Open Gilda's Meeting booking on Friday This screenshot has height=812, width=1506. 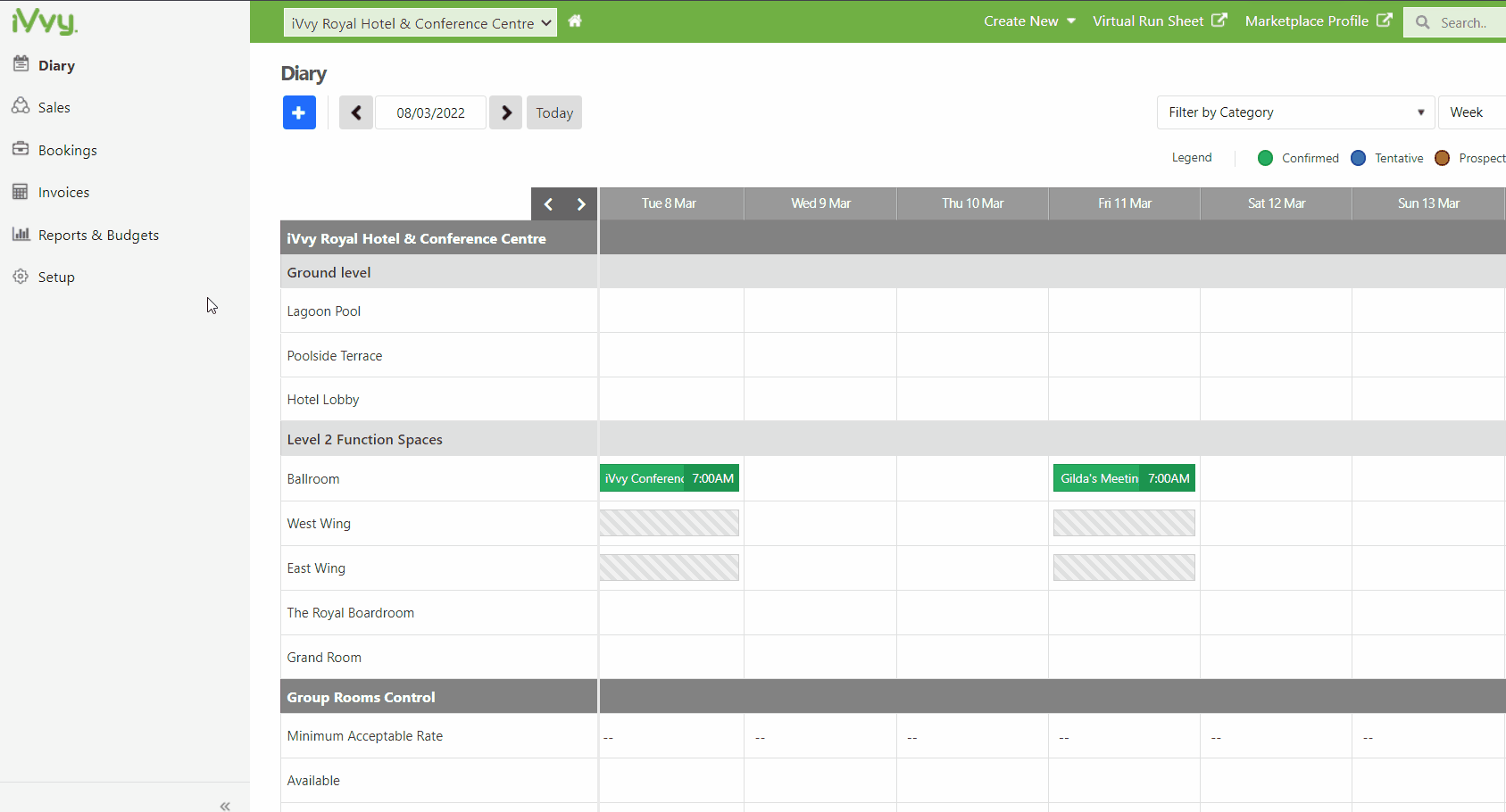1124,478
